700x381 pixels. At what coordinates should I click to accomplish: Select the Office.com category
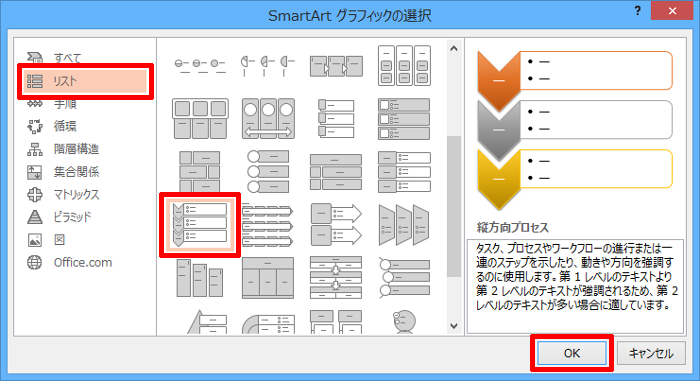coord(69,263)
